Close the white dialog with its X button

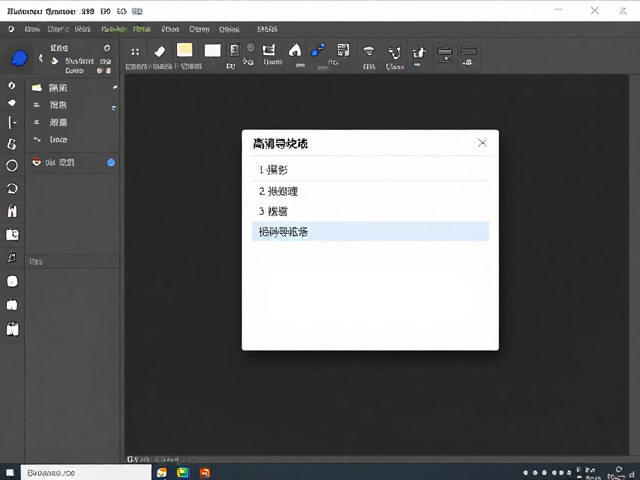[482, 142]
